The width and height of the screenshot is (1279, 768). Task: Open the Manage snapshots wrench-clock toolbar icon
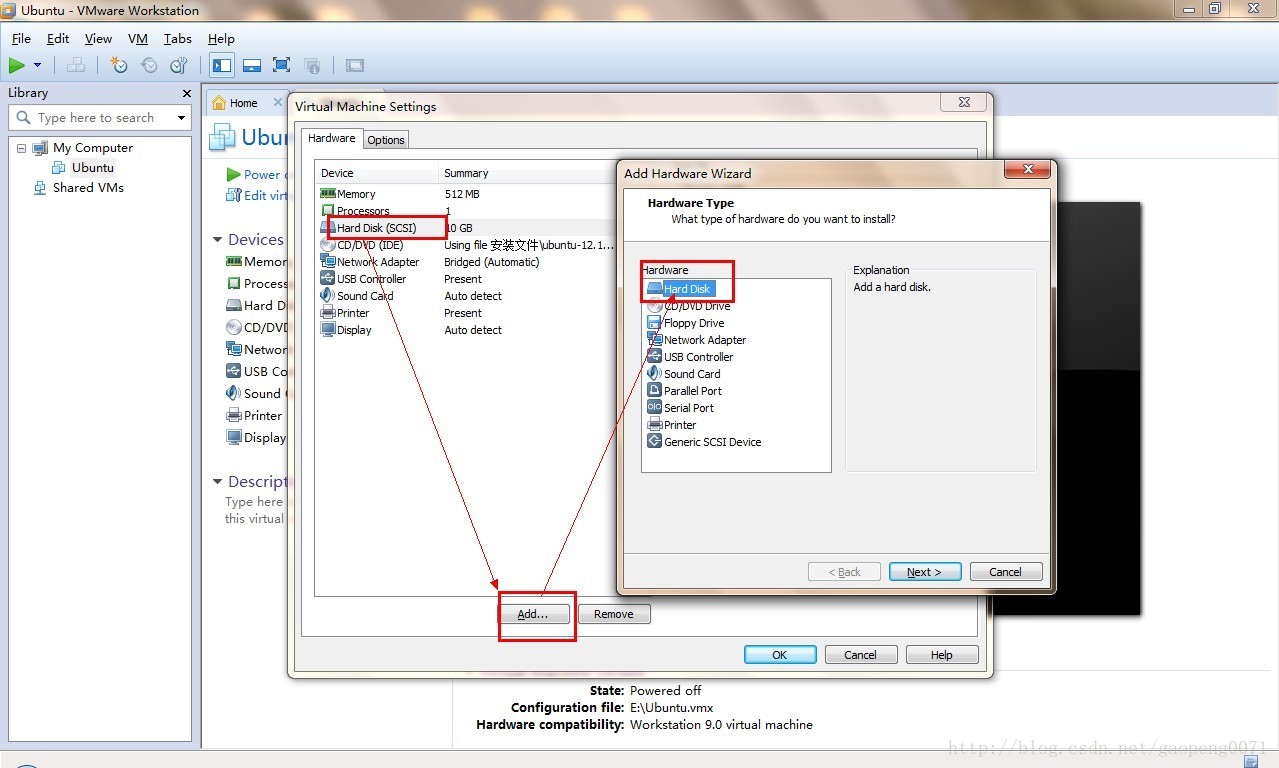tap(179, 65)
